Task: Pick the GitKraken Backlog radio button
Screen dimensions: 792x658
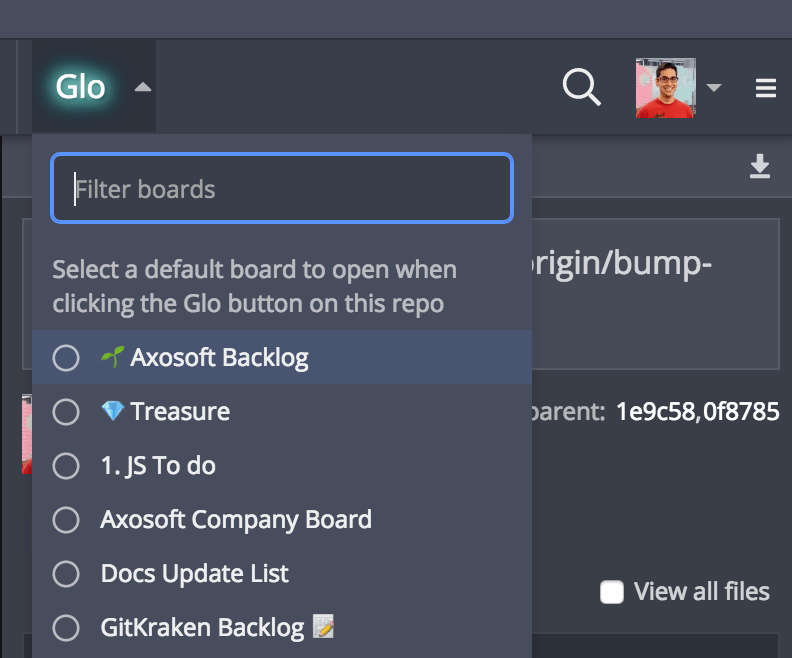Action: click(x=66, y=628)
